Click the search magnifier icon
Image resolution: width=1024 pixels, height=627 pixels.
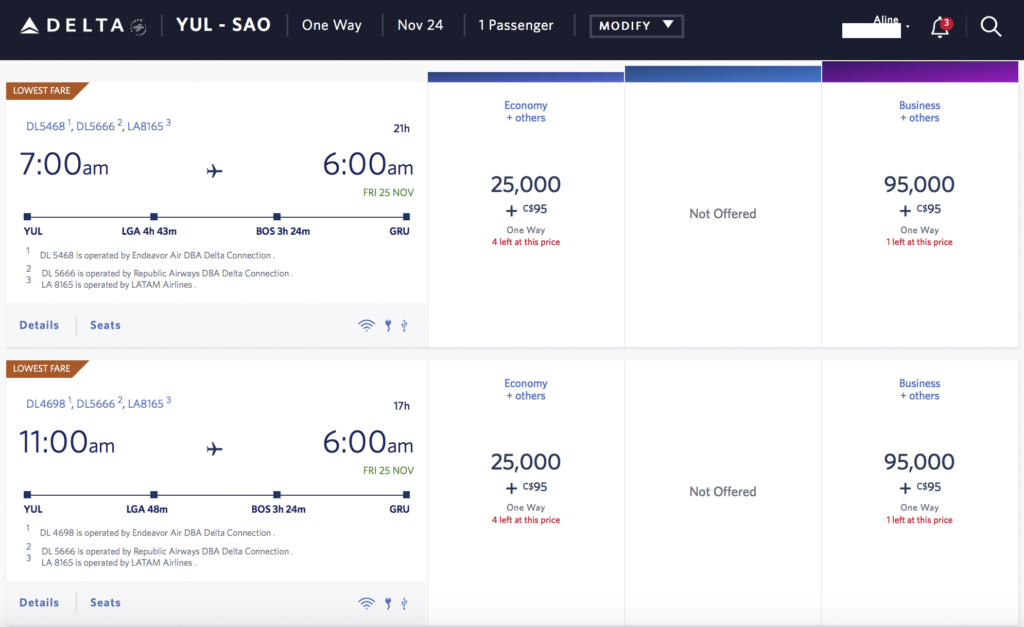click(991, 27)
